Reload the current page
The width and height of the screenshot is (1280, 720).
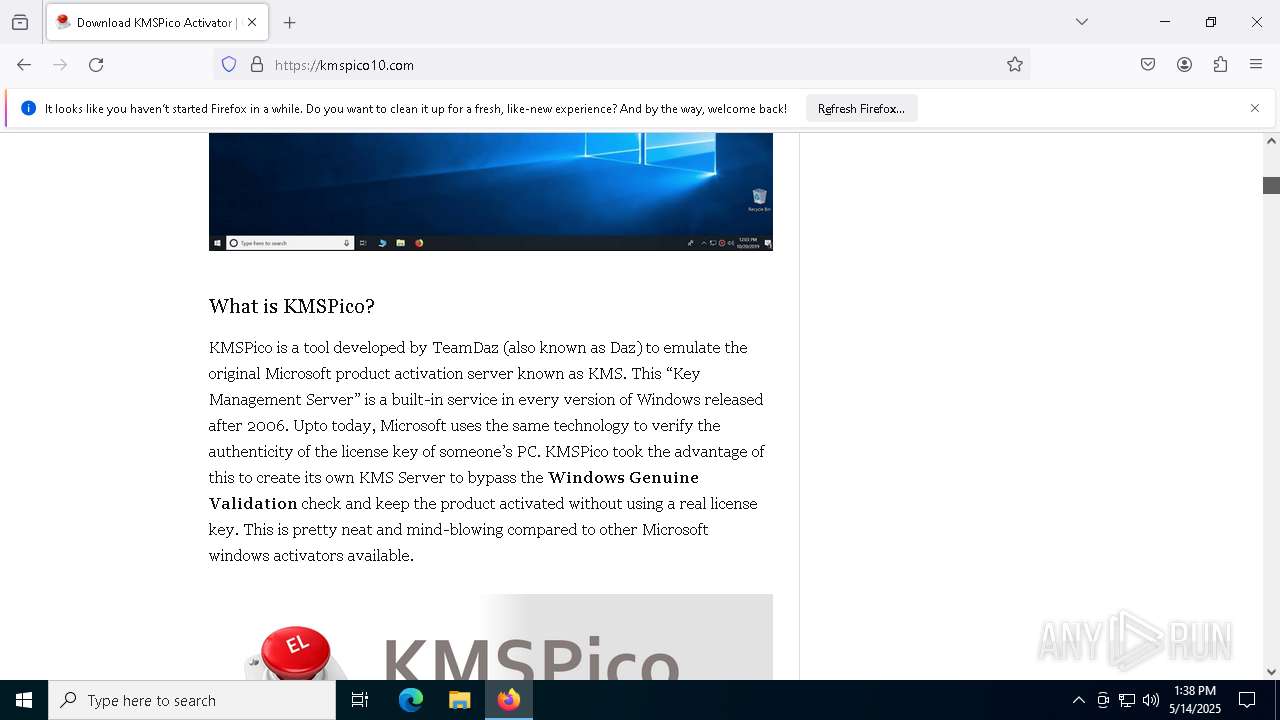coord(96,64)
